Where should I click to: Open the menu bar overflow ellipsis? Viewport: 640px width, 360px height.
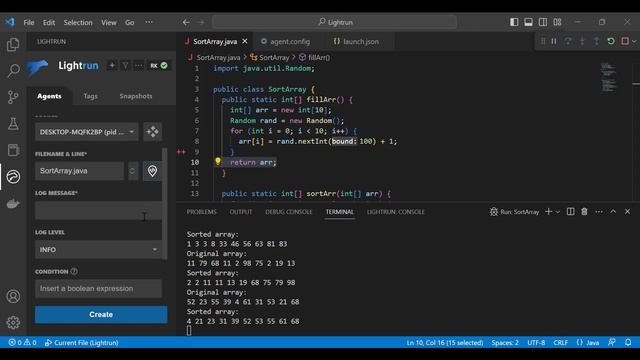tap(149, 22)
